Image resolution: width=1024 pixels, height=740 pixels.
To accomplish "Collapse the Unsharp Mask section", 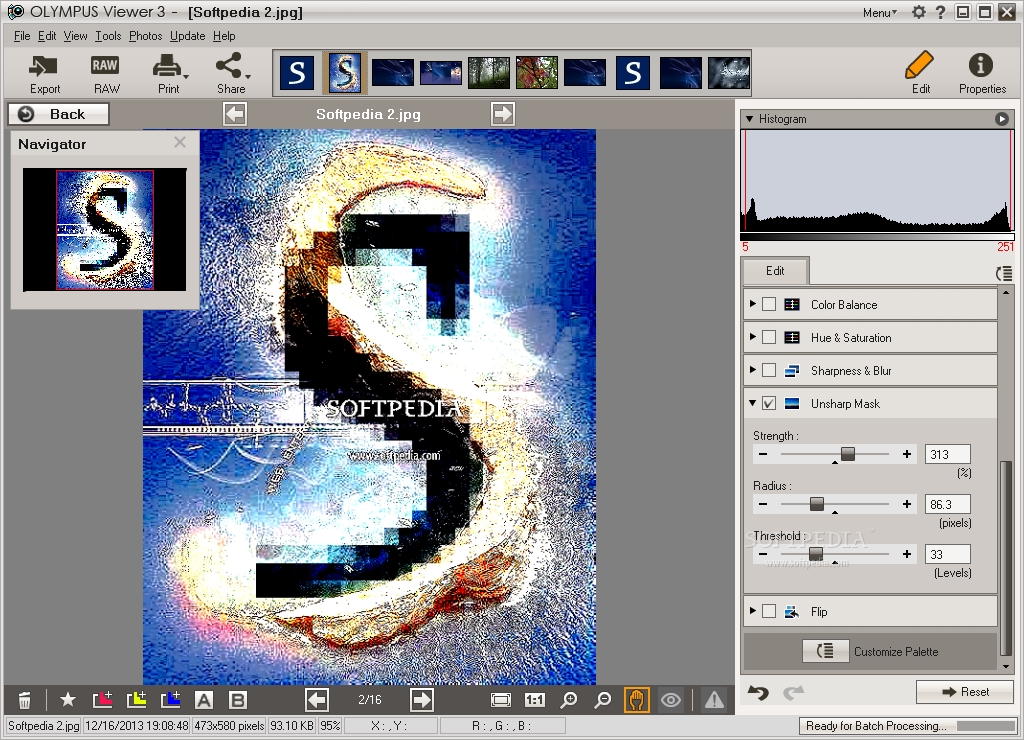I will 752,403.
